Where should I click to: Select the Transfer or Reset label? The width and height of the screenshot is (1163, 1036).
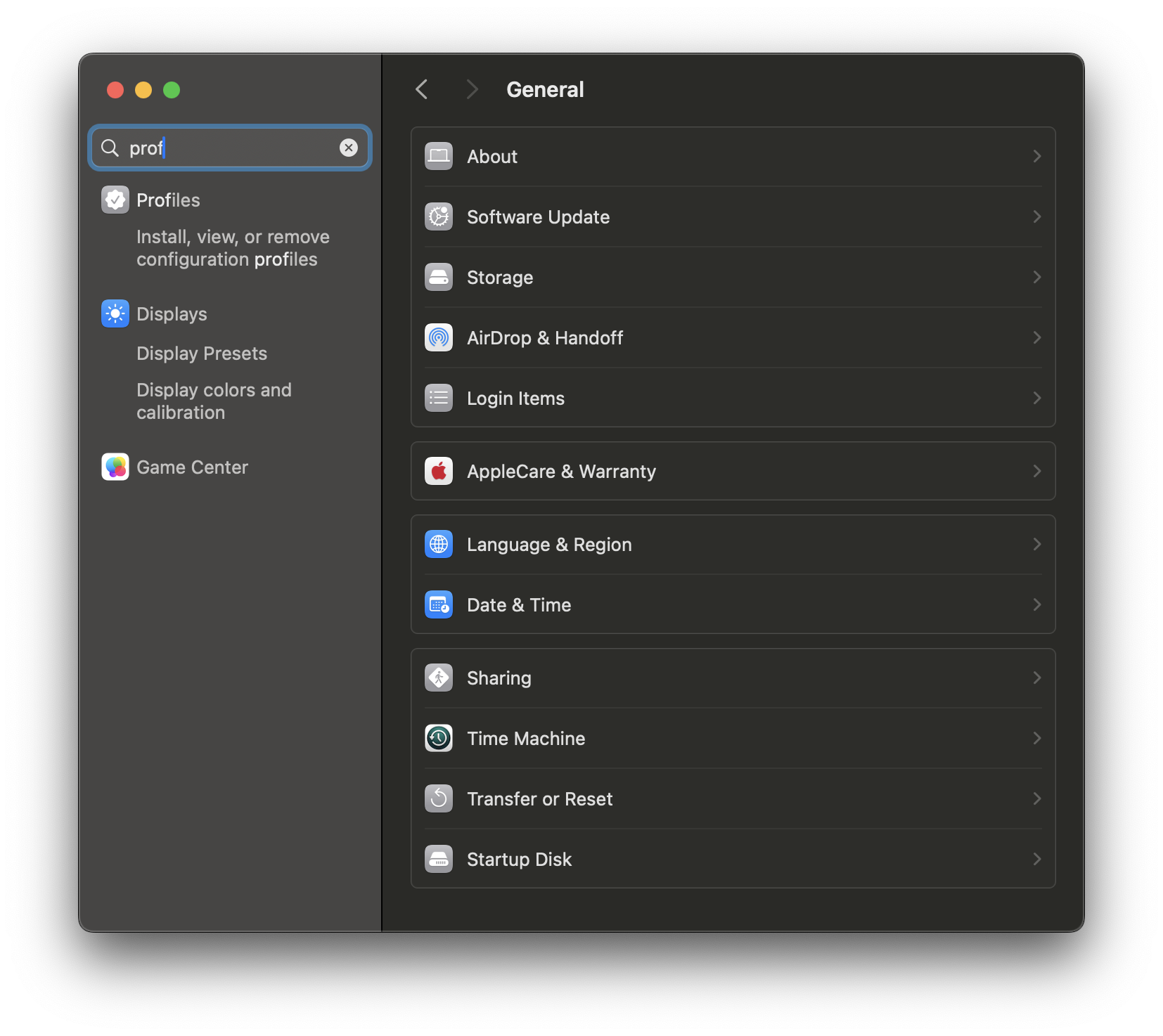(x=539, y=799)
